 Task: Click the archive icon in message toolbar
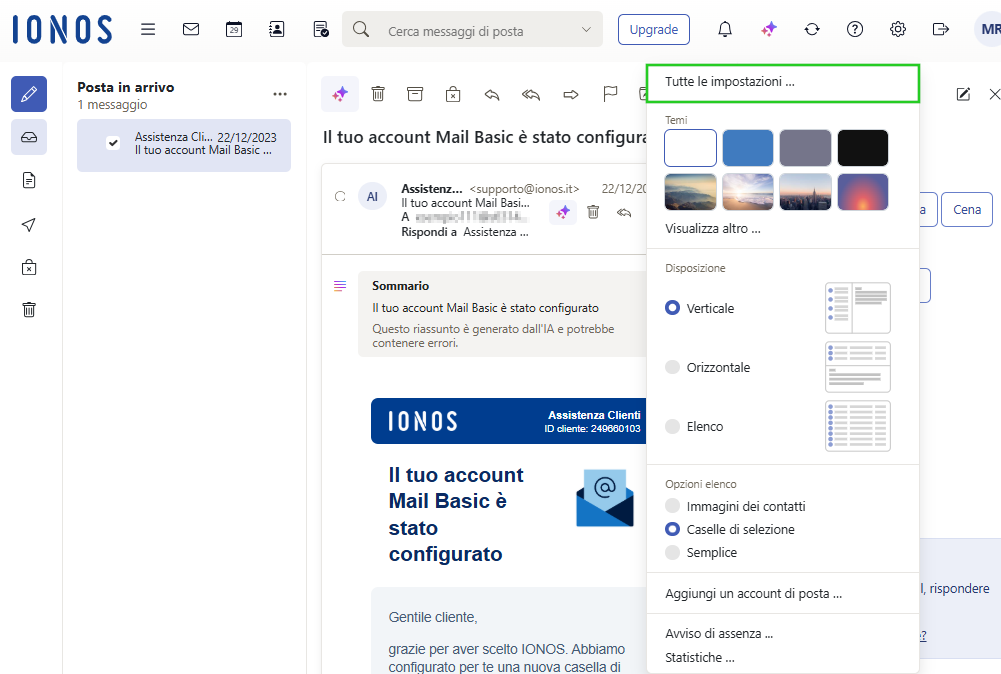tap(415, 94)
